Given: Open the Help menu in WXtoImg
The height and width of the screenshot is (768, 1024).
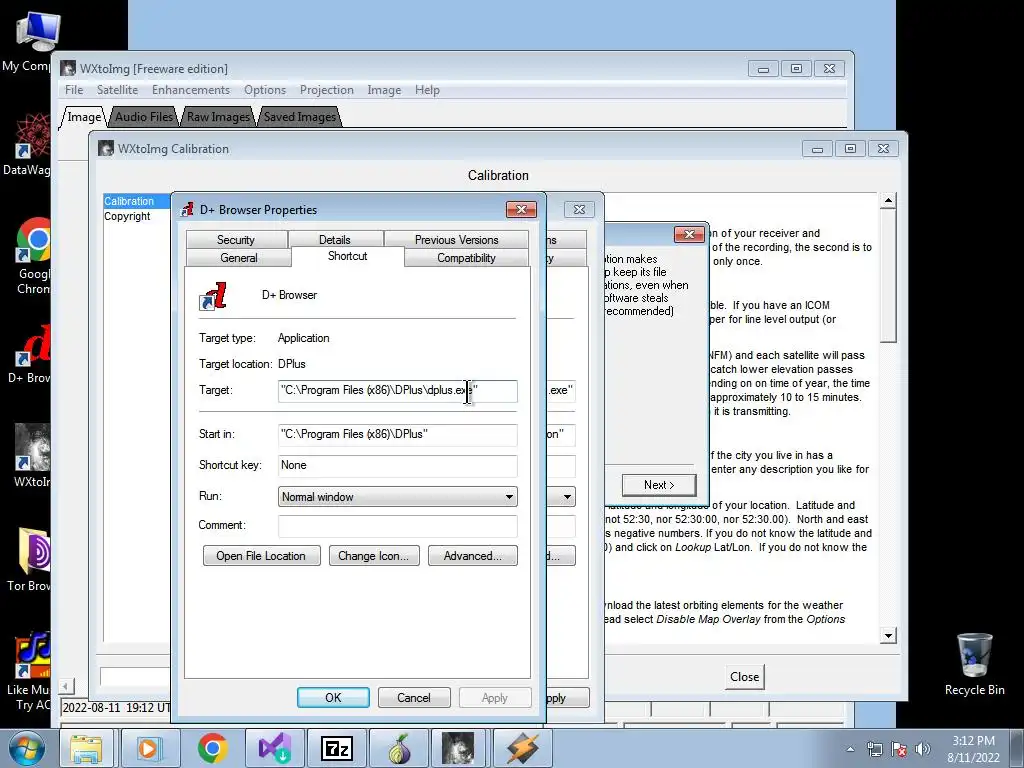Looking at the screenshot, I should (427, 90).
